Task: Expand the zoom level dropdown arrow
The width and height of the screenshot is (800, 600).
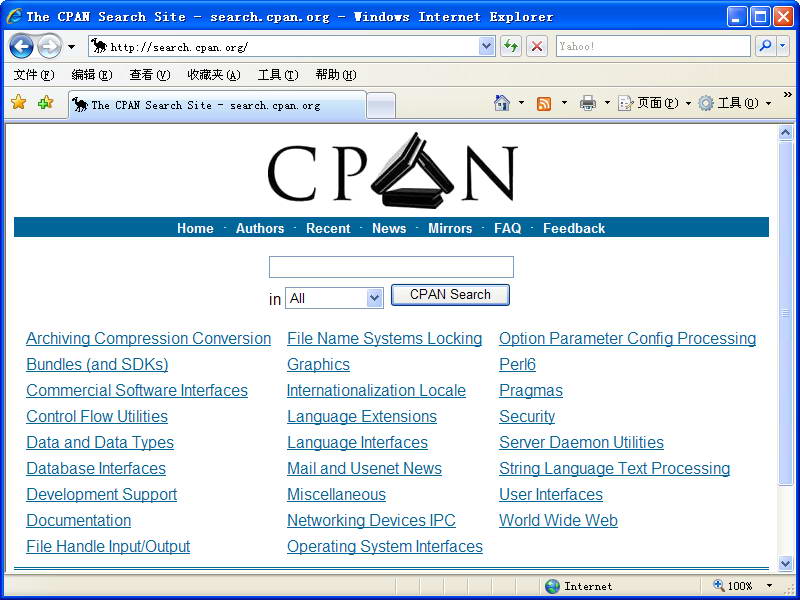Action: click(x=769, y=586)
